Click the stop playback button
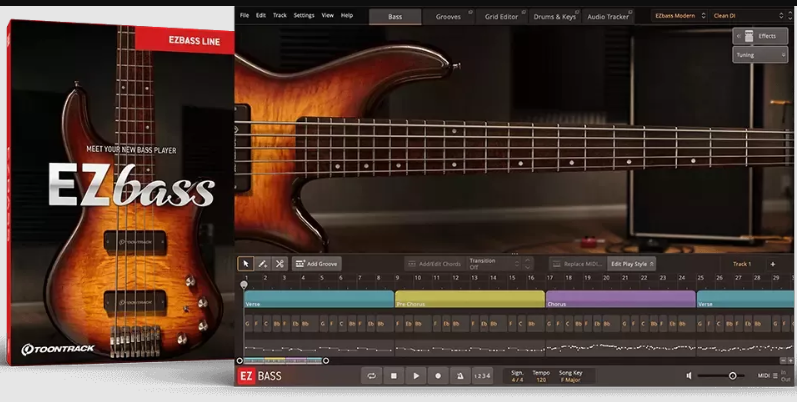This screenshot has width=797, height=402. tap(394, 376)
